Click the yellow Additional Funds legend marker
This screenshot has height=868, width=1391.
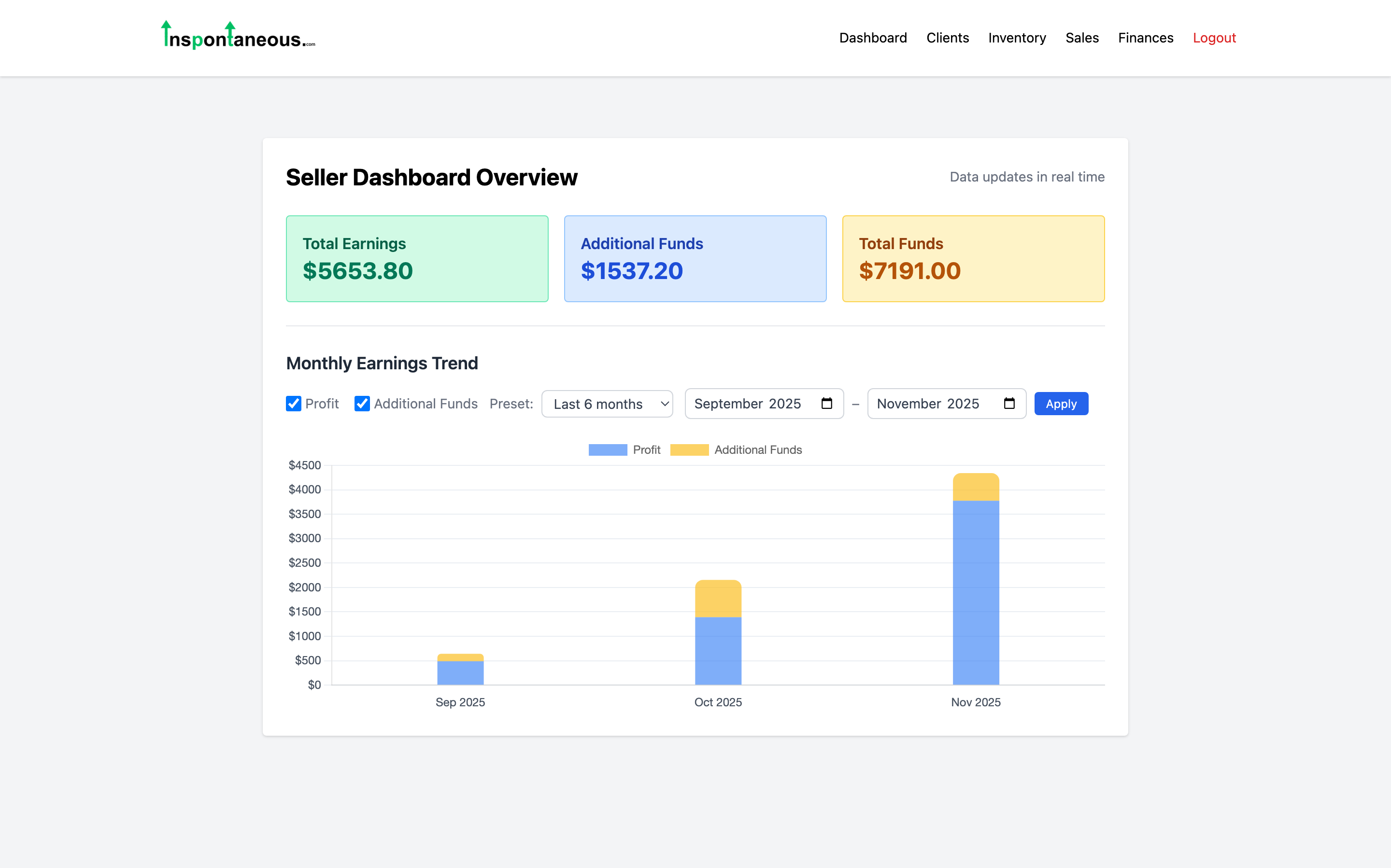pos(689,449)
